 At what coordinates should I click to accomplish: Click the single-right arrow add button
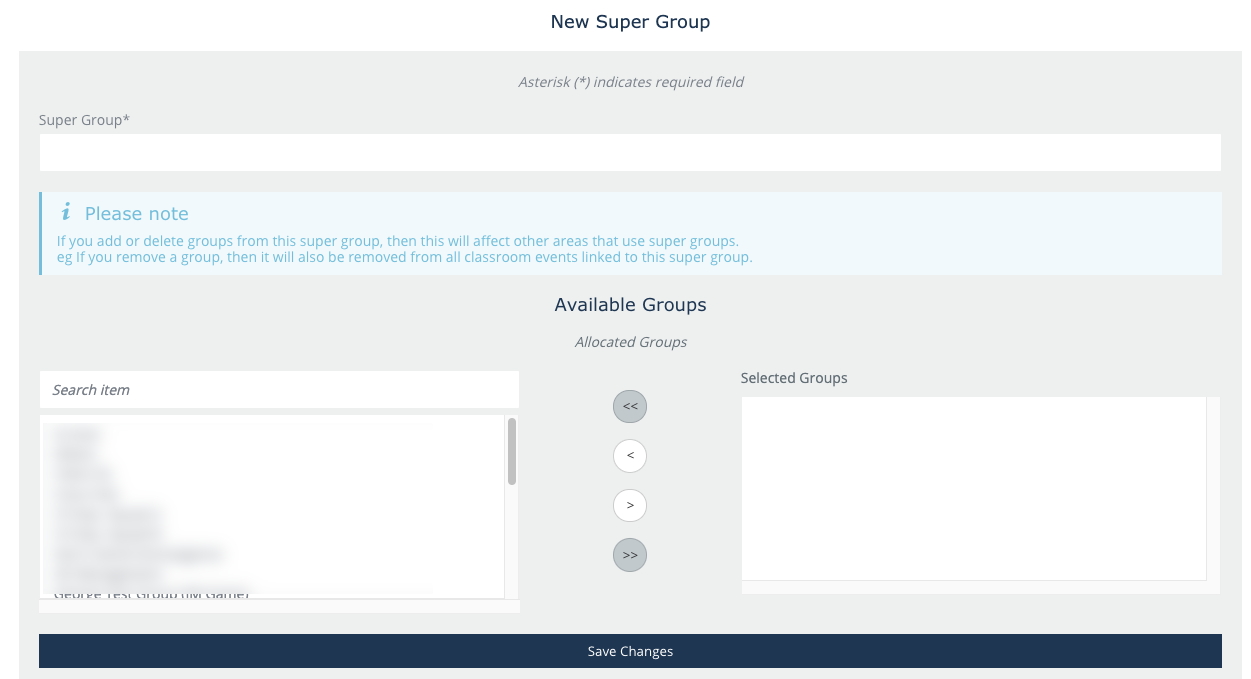[x=630, y=505]
